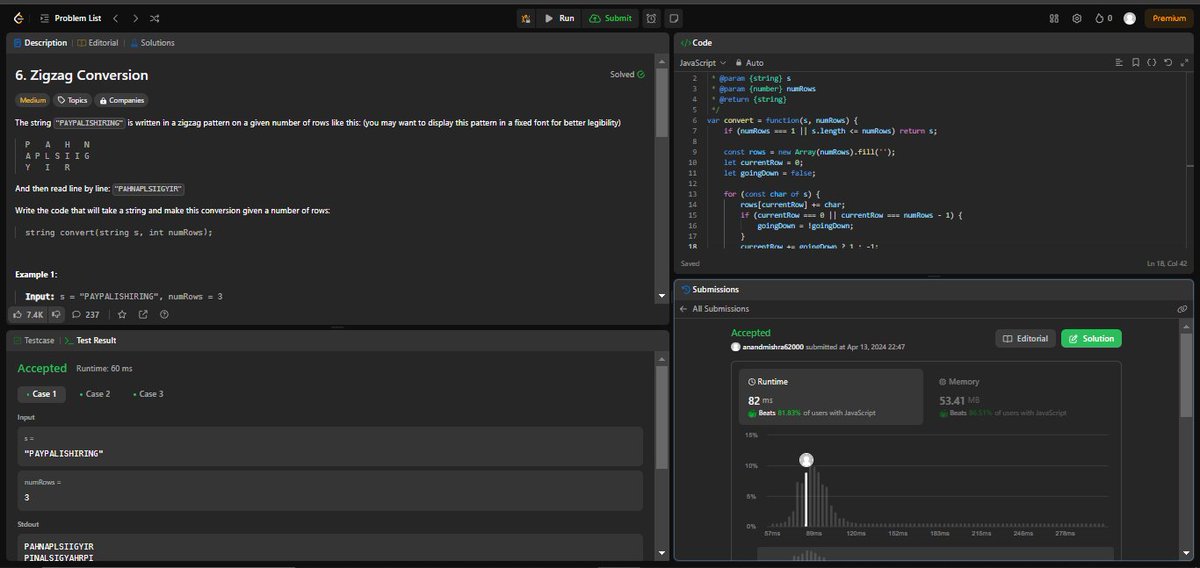Viewport: 1200px width, 568px height.
Task: Select the Code panel tab
Action: [696, 43]
